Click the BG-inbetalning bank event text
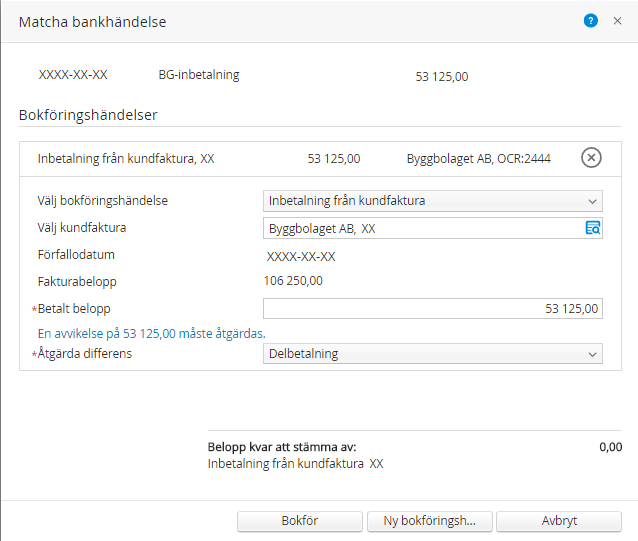Image resolution: width=638 pixels, height=541 pixels. [199, 75]
